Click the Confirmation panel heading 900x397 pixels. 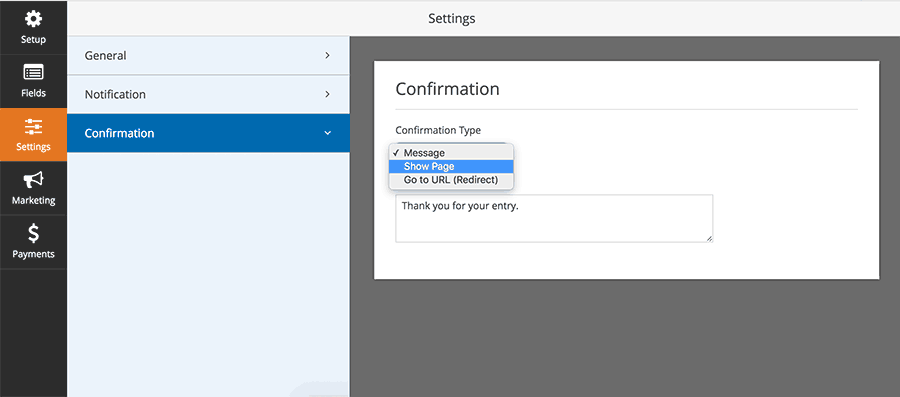(x=447, y=89)
